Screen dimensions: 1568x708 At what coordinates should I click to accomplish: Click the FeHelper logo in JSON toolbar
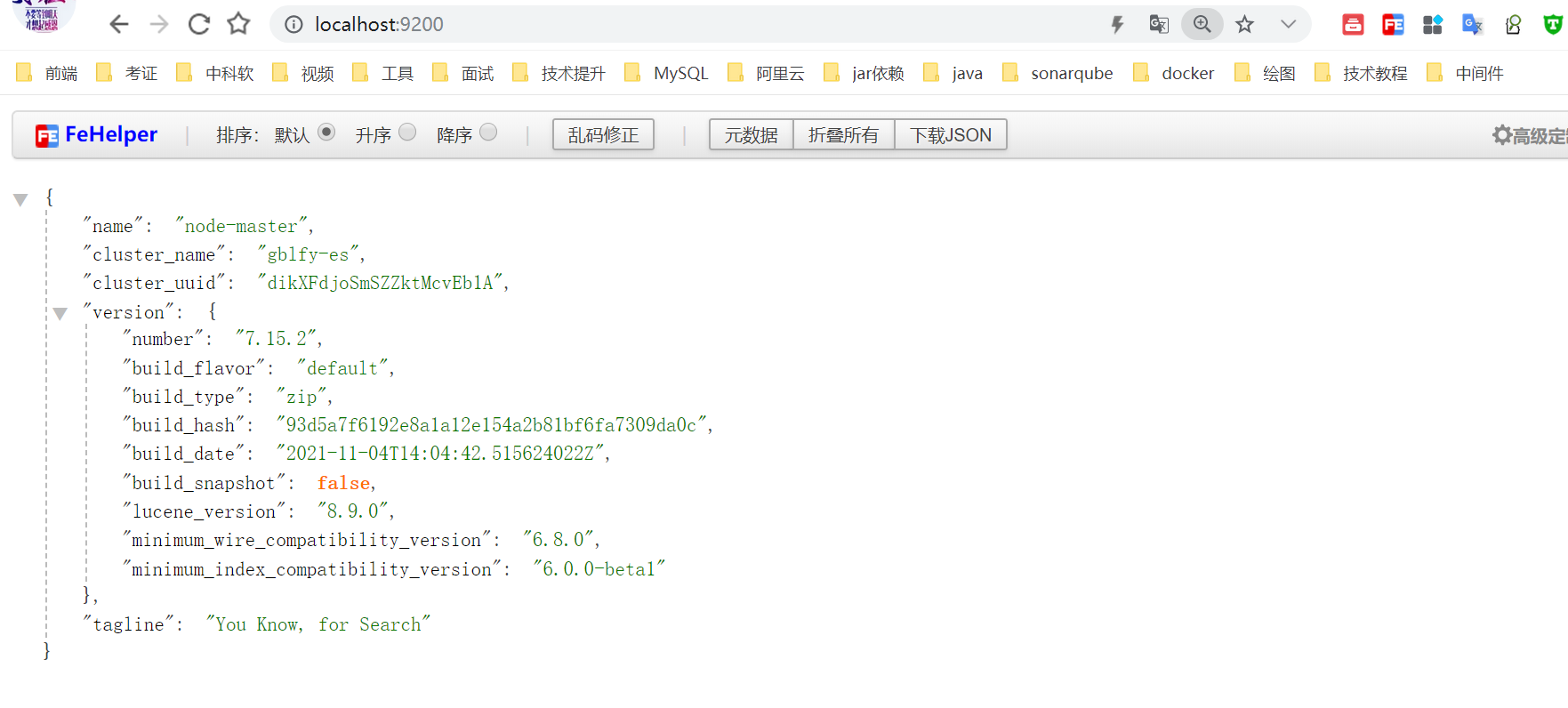[96, 134]
